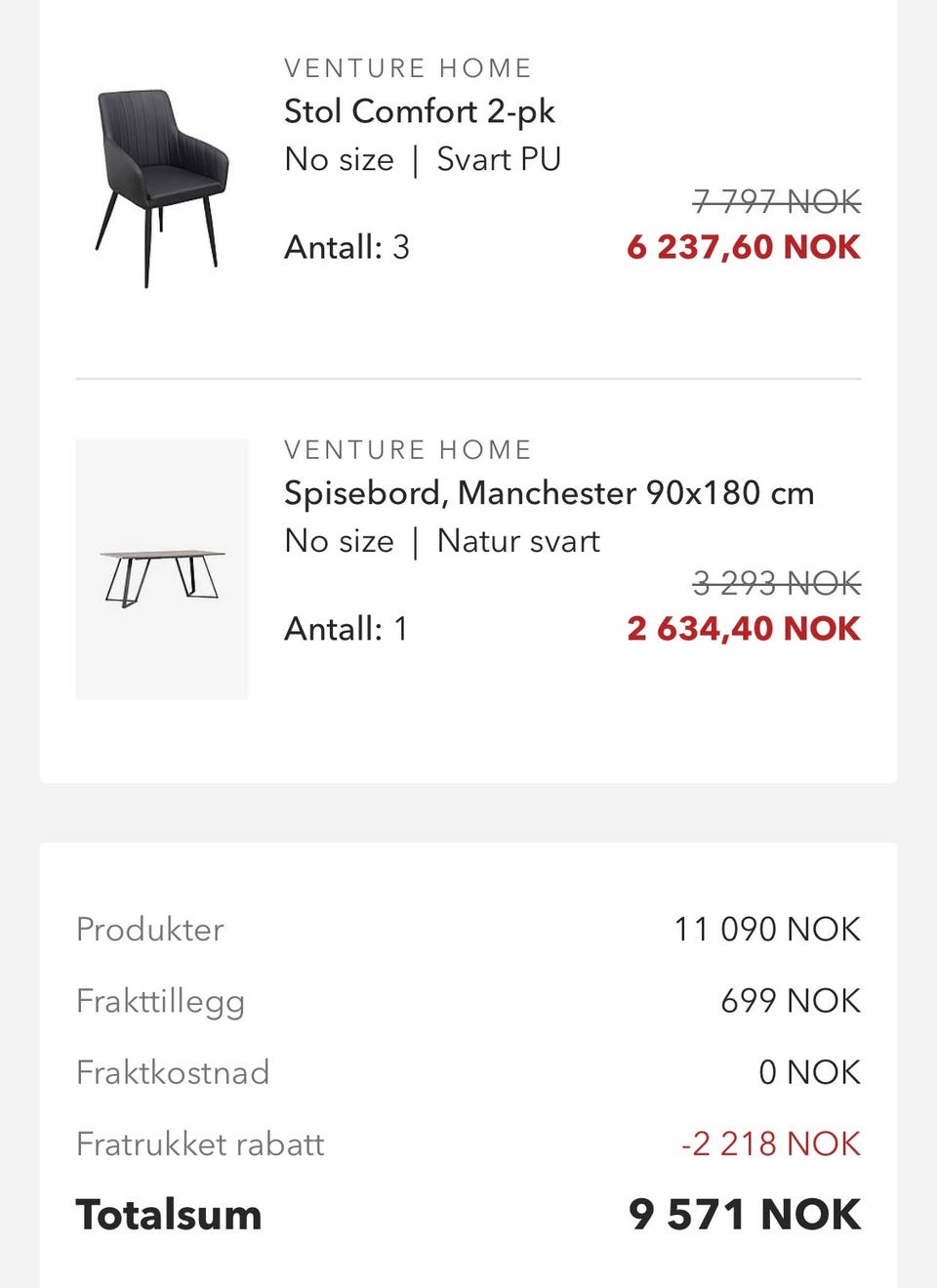This screenshot has height=1288, width=937.
Task: Click the Venture Home brand above chair
Action: point(408,68)
